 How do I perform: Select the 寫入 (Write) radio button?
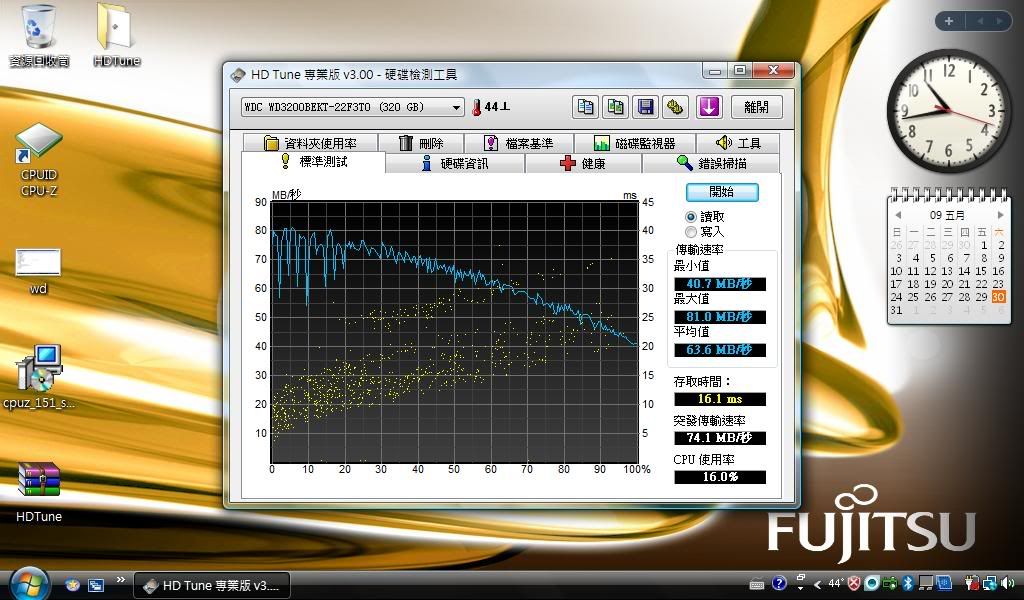click(690, 232)
